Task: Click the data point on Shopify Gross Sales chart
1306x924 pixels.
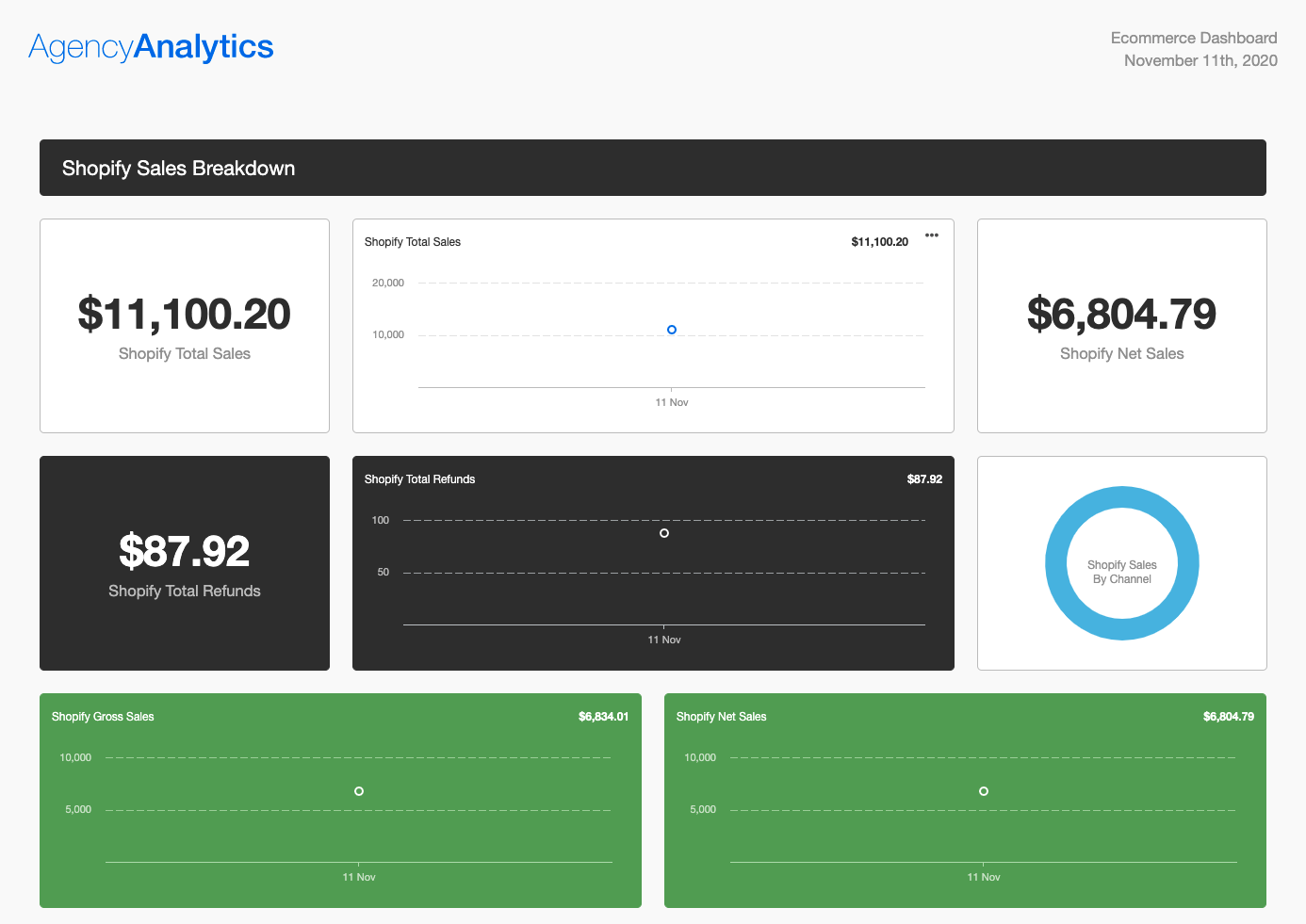Action: [x=359, y=791]
